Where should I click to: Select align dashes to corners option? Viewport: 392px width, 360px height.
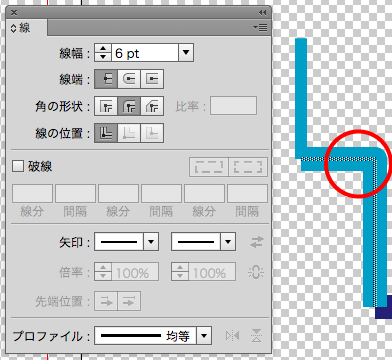[248, 167]
